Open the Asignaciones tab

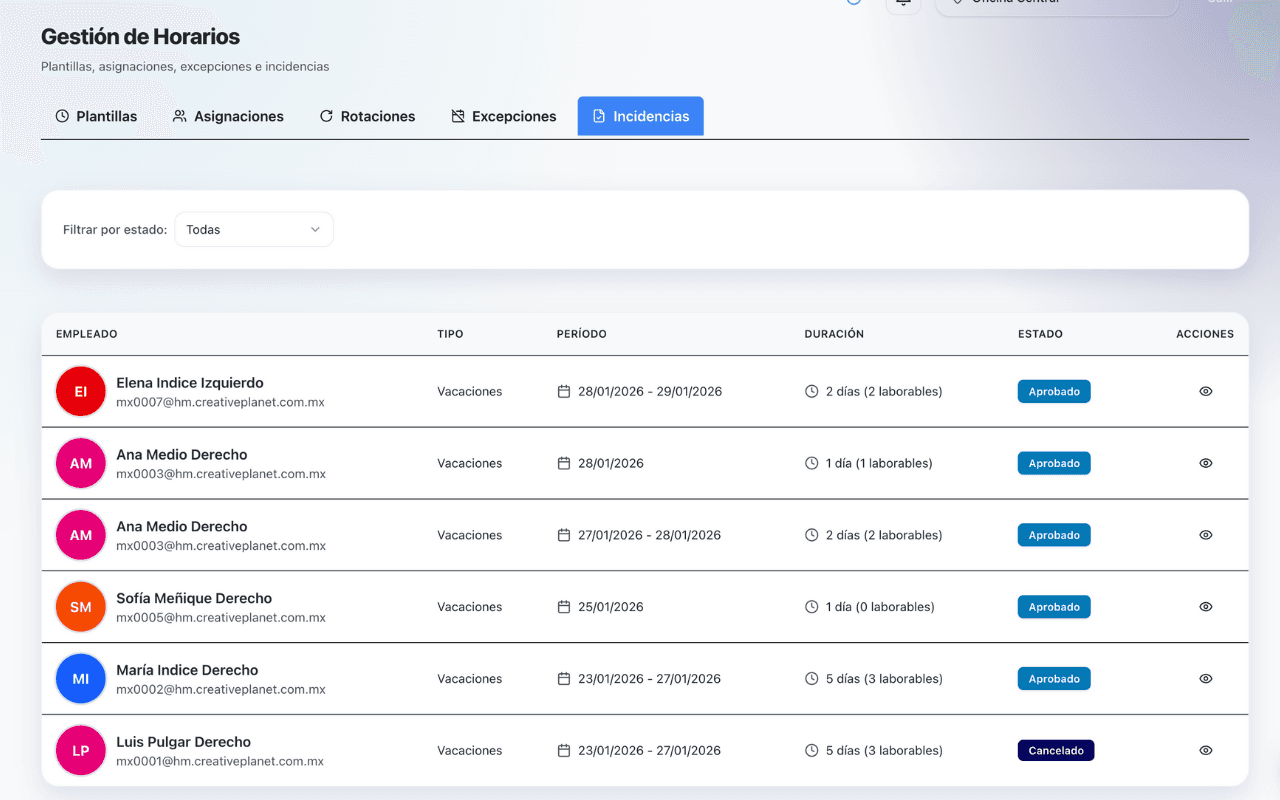[228, 116]
